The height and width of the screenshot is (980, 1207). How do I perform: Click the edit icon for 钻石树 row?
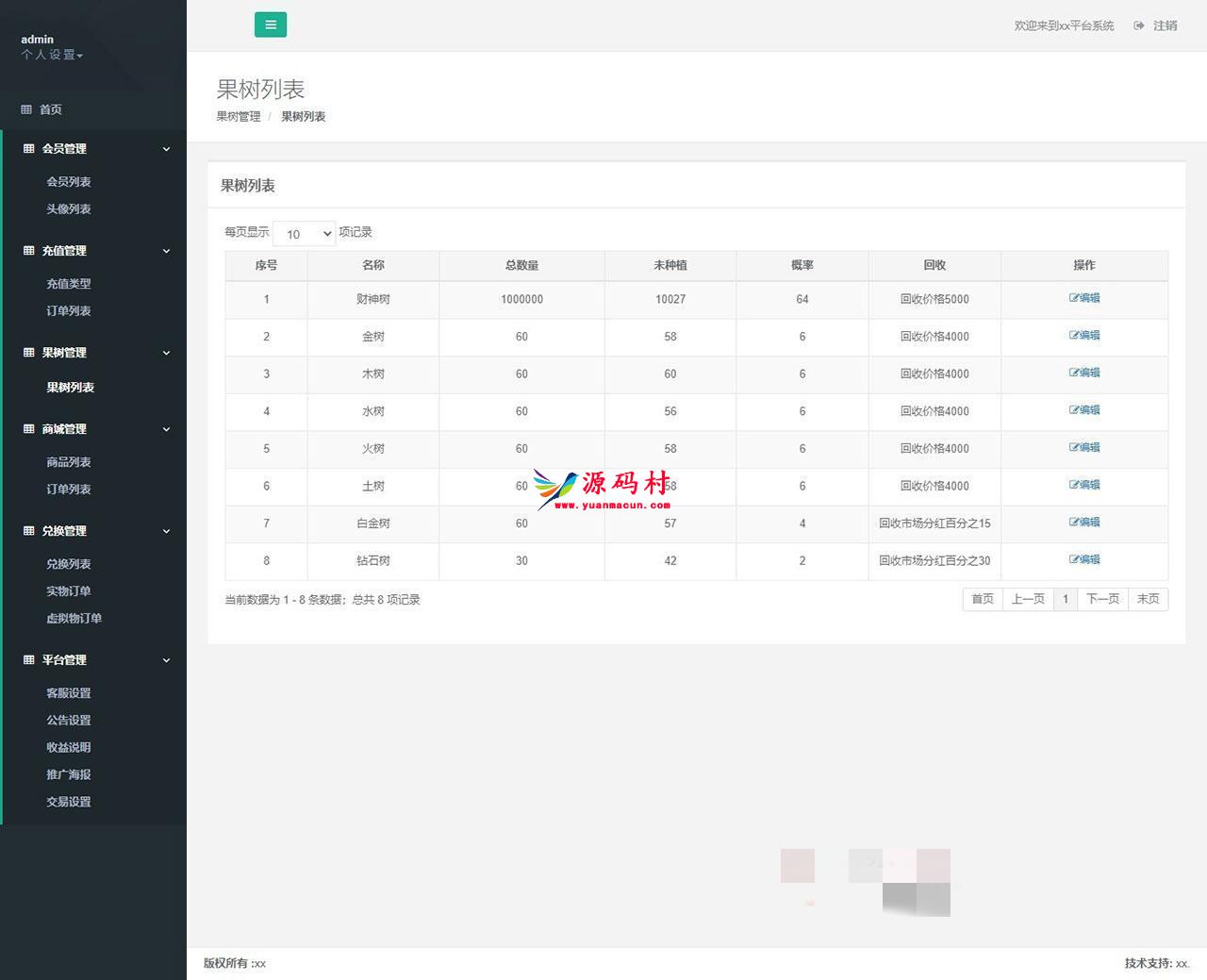pos(1074,559)
